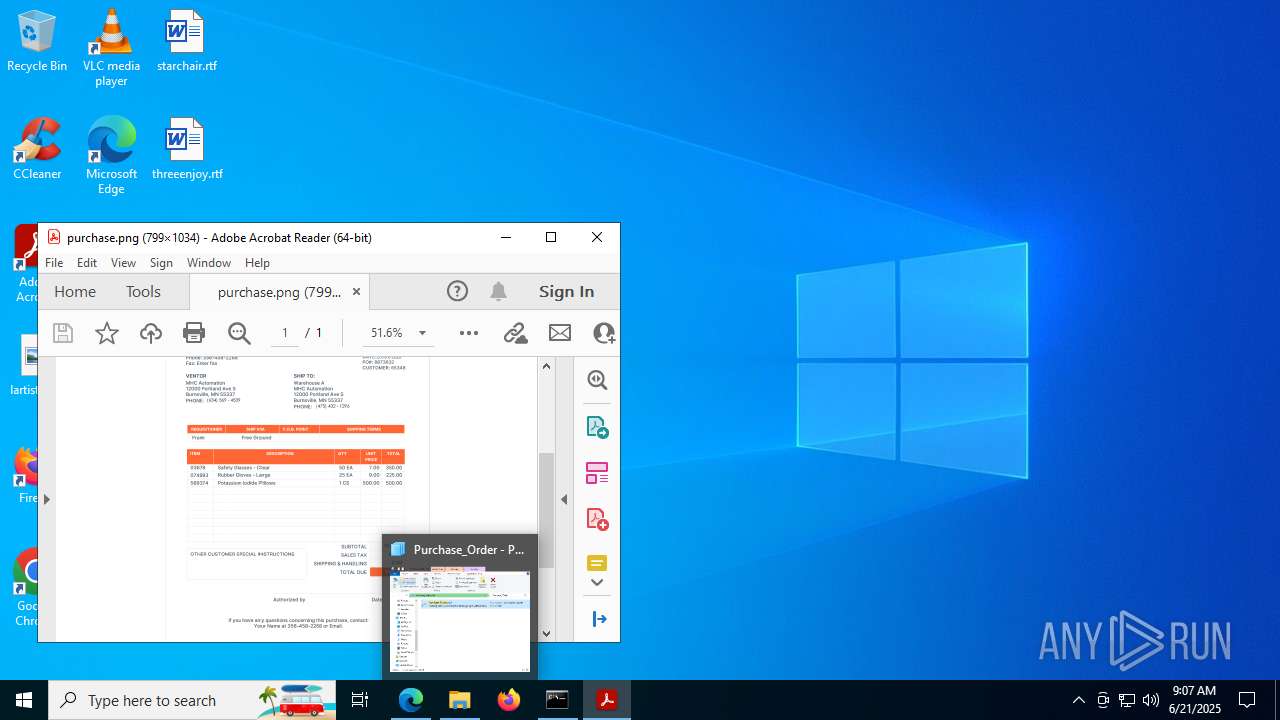Open the zoom level dropdown arrow
1280x720 pixels.
[422, 333]
